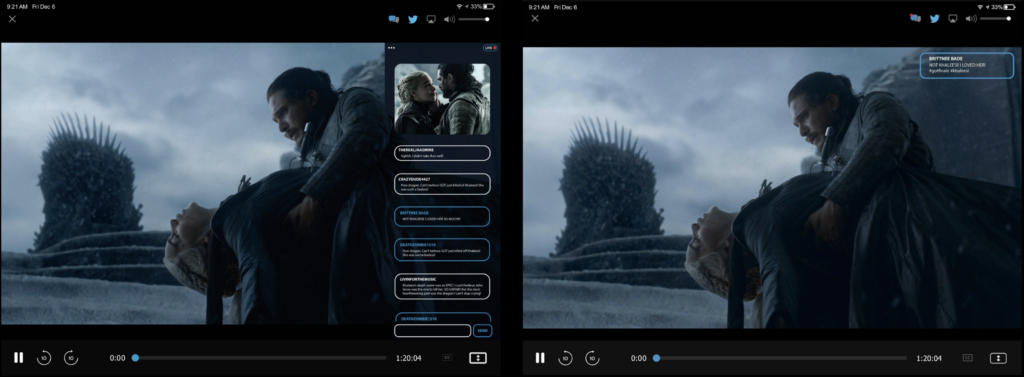Toggle chat bubbles icon in the chat-panel screen
Screen dimensions: 1024x377
point(393,20)
